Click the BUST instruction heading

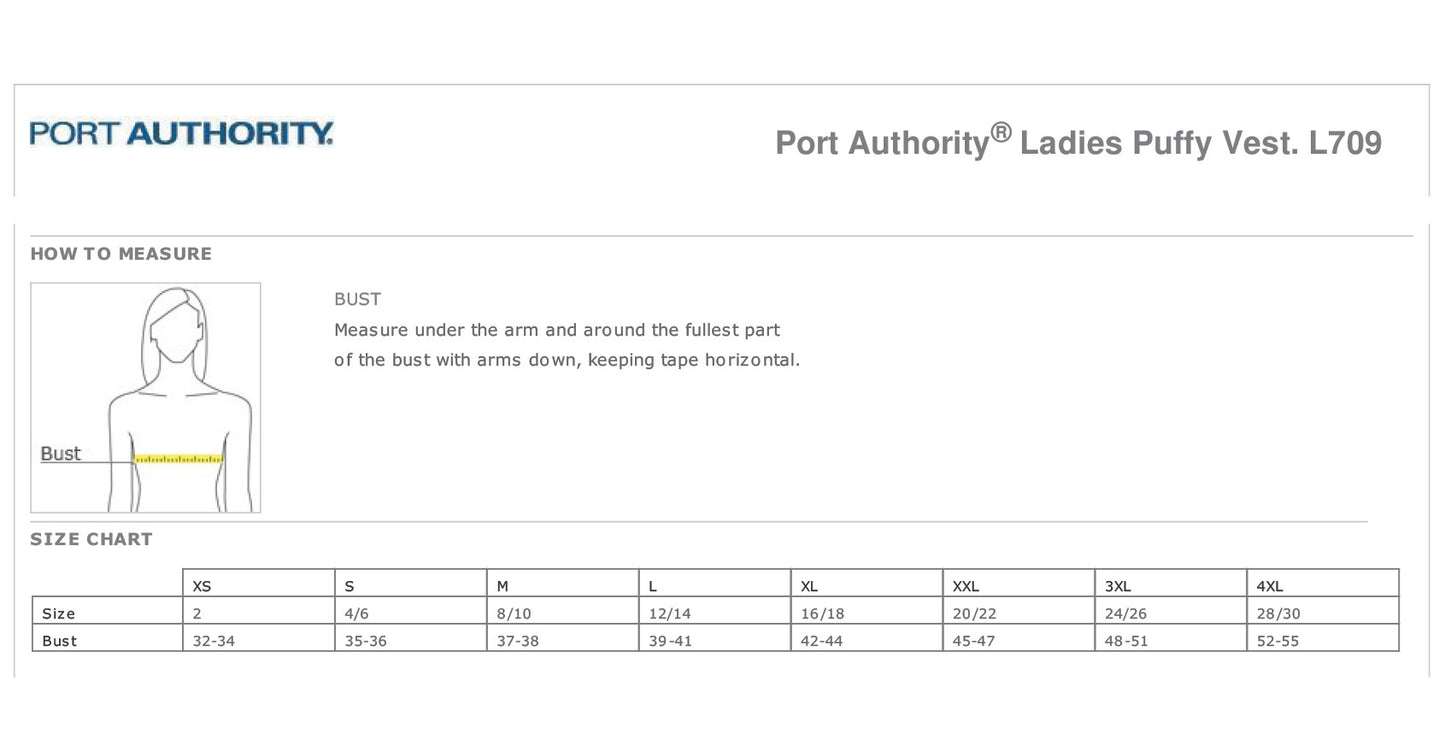[357, 299]
